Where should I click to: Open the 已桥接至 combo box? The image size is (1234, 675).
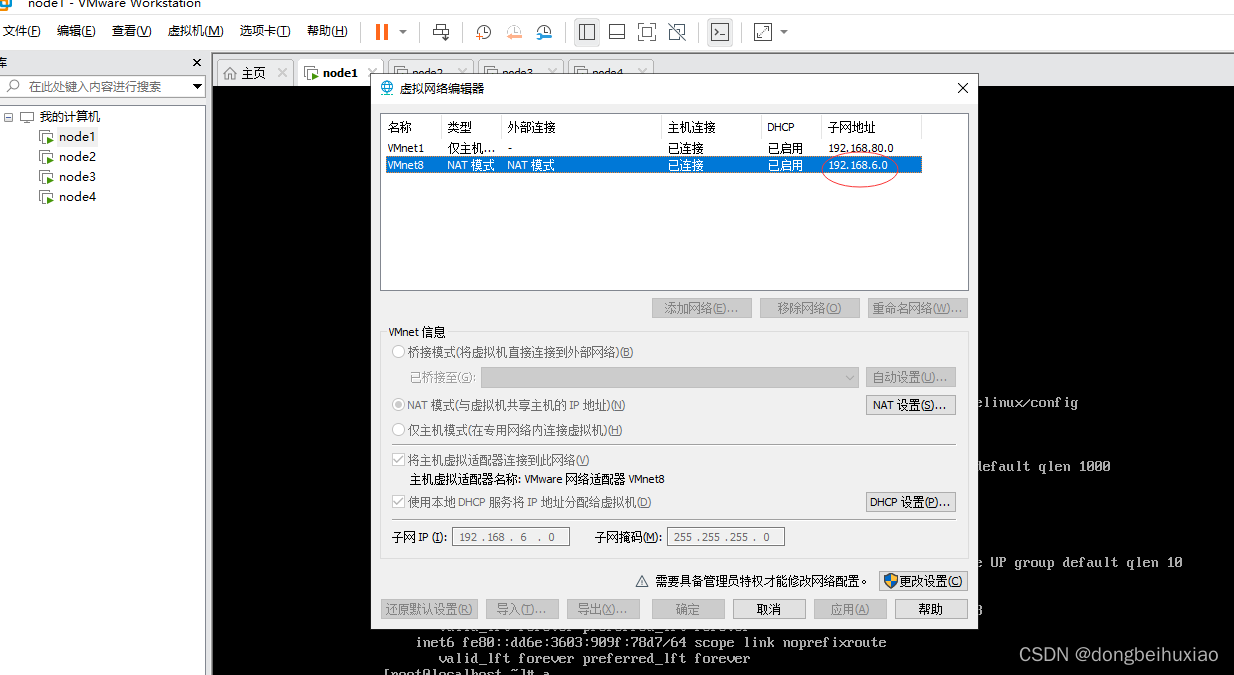[669, 377]
